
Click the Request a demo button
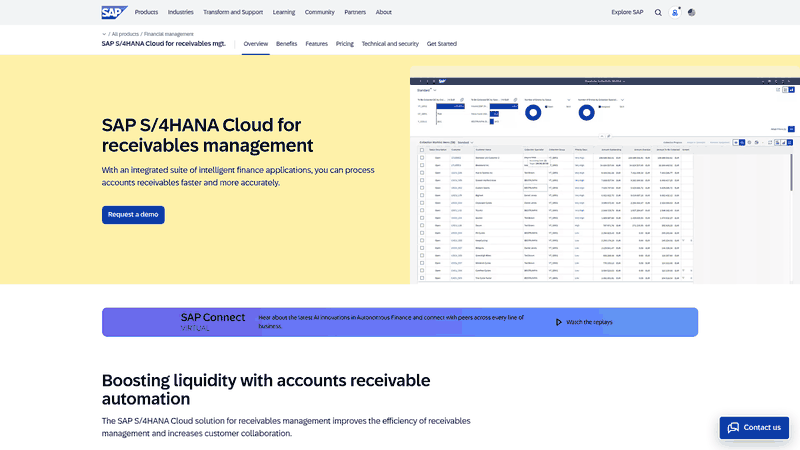click(133, 215)
